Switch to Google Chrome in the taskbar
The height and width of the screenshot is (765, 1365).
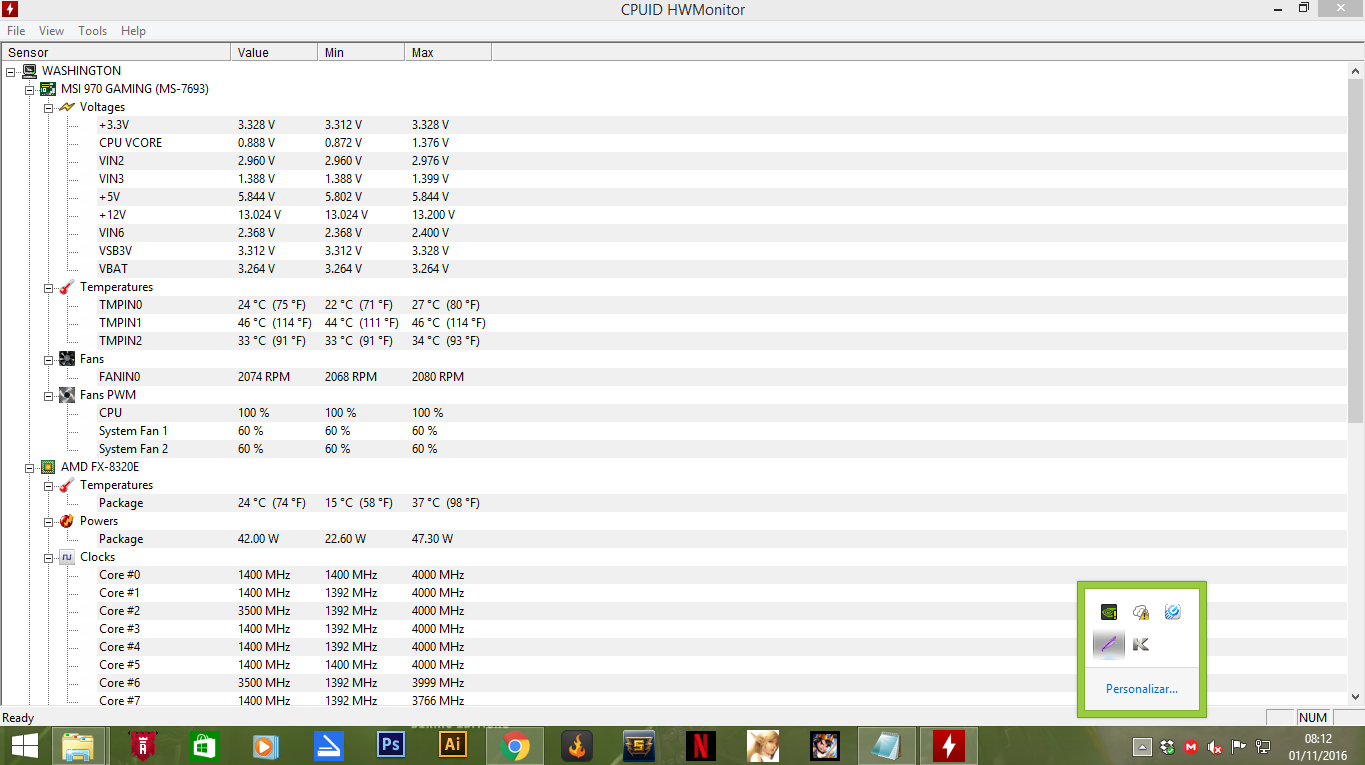tap(515, 746)
